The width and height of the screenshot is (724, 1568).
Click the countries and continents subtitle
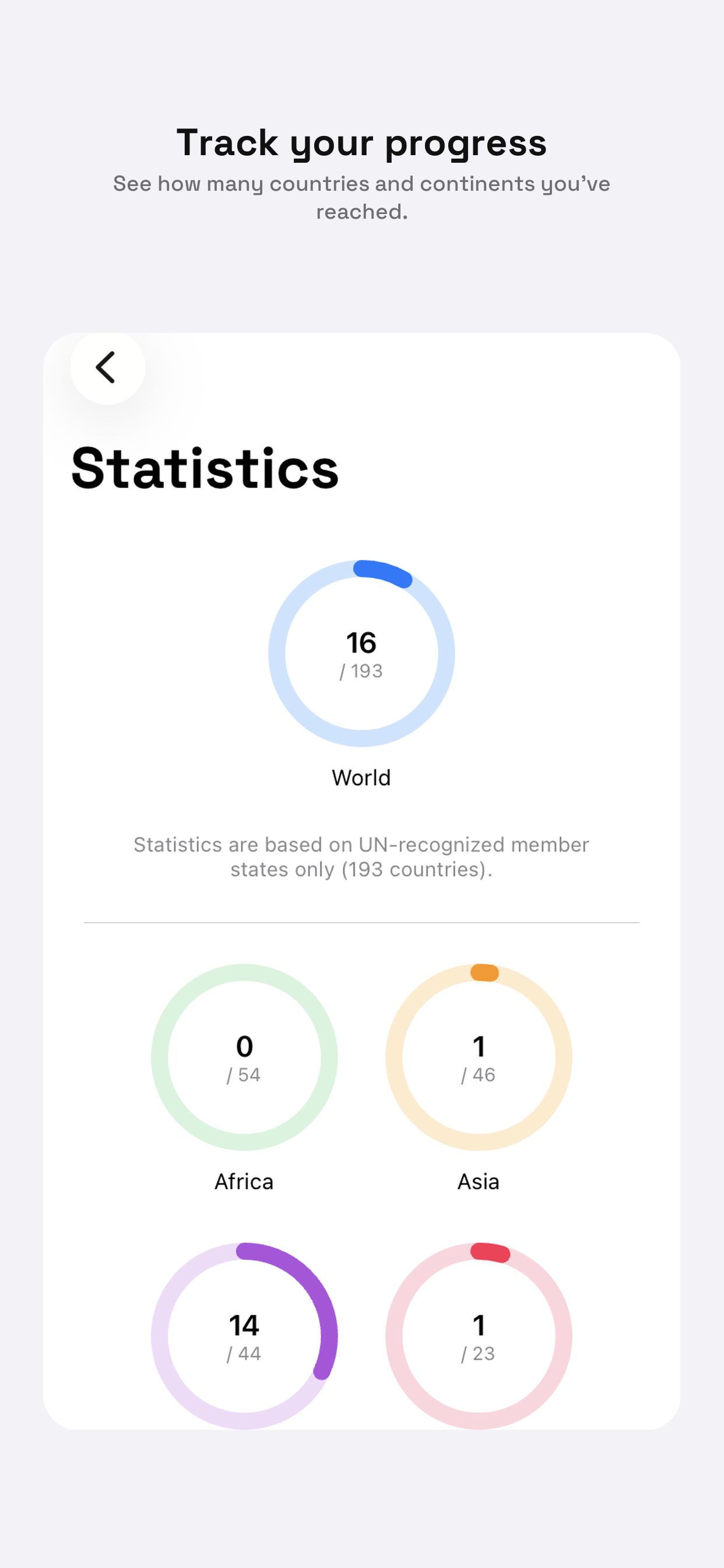pos(361,197)
